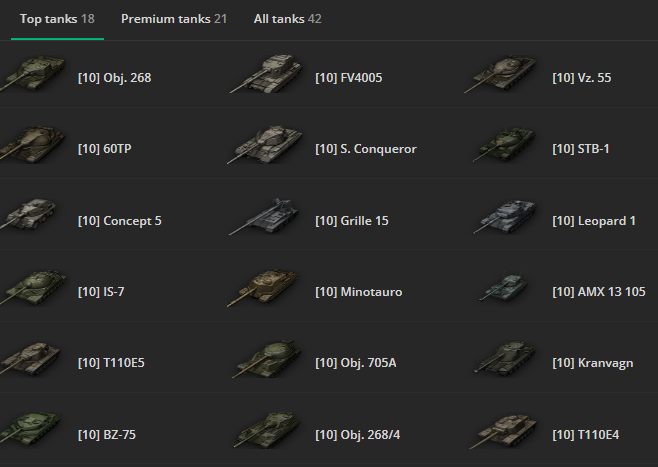Screen dimensions: 658x467
Task: Click the Kranvagn tank icon
Action: pos(504,359)
